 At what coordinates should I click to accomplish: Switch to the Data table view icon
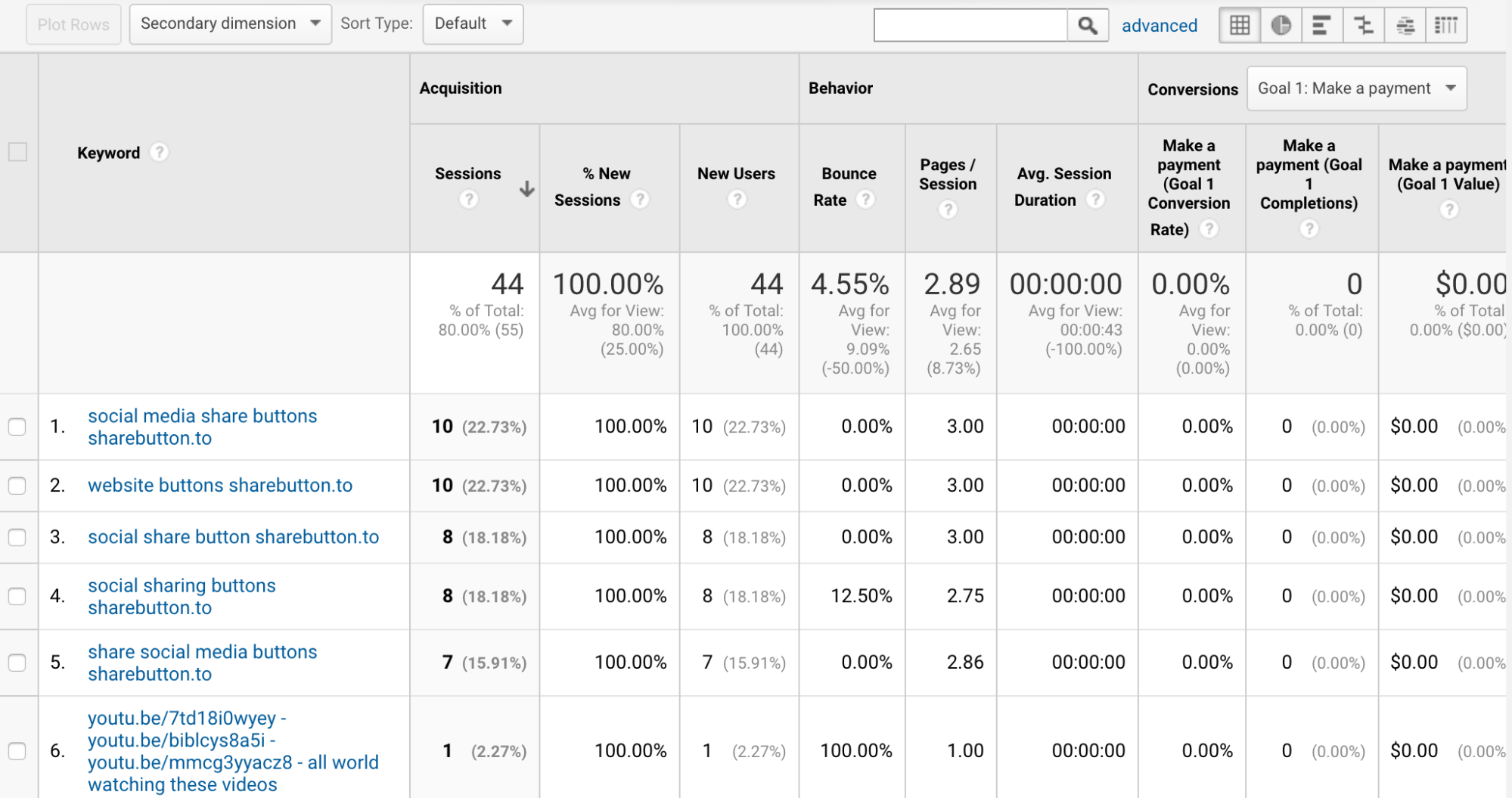click(1240, 25)
